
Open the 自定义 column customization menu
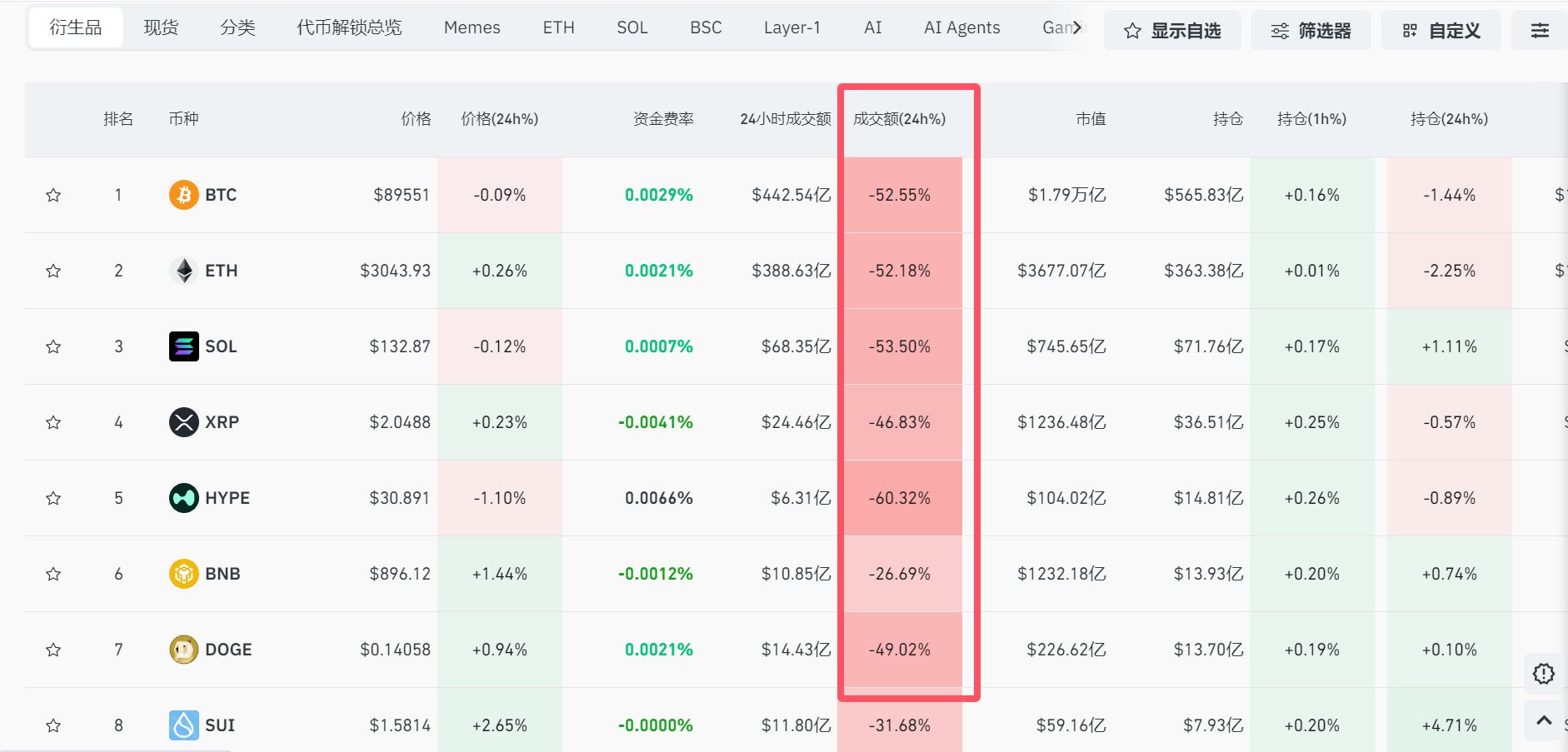tap(1441, 31)
